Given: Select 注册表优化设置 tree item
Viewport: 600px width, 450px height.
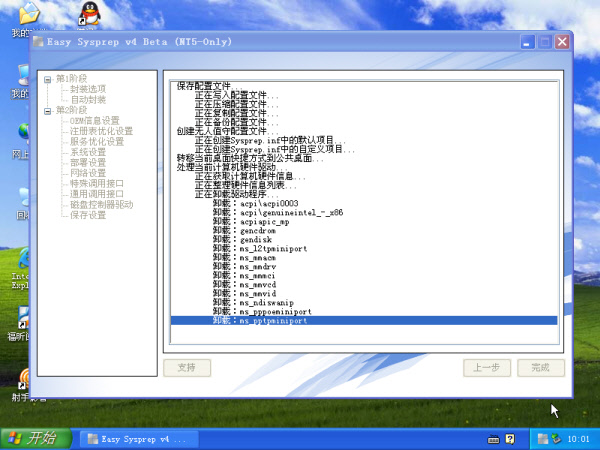Looking at the screenshot, I should (x=101, y=131).
